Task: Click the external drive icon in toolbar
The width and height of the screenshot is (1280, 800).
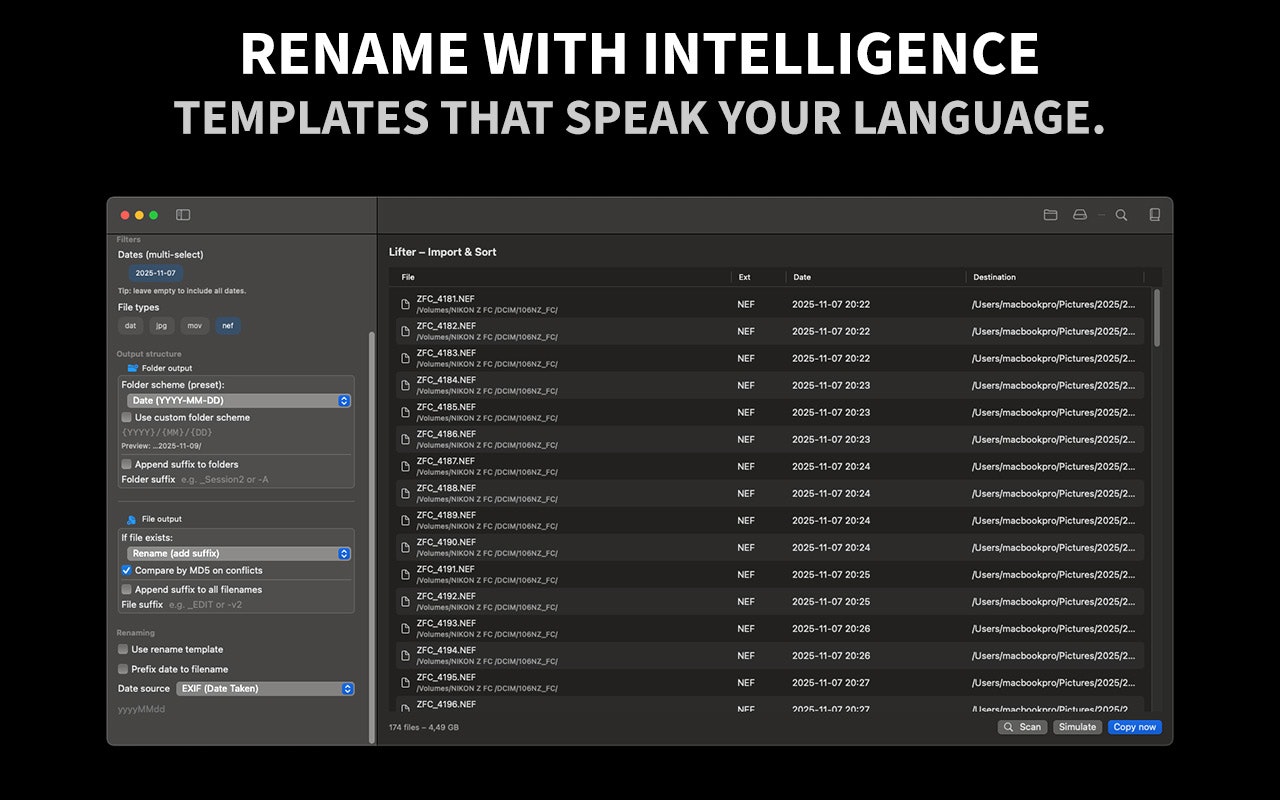Action: coord(1080,215)
